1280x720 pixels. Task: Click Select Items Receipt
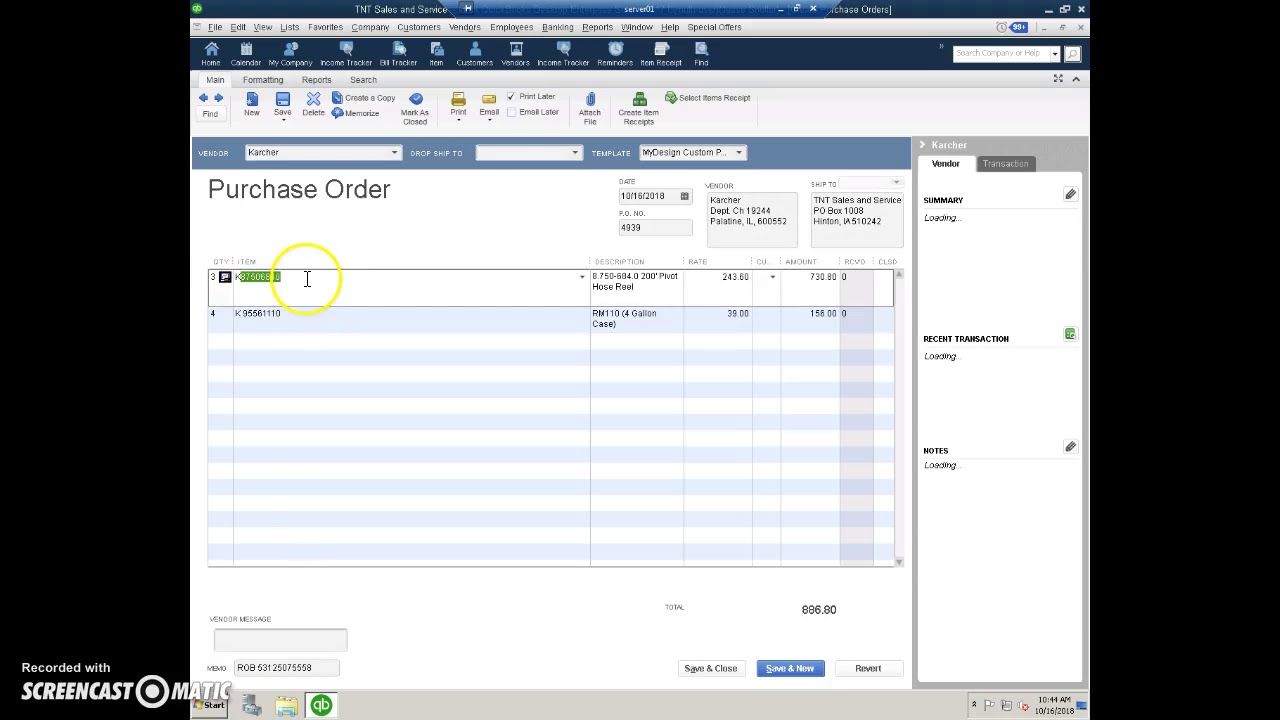pyautogui.click(x=707, y=98)
